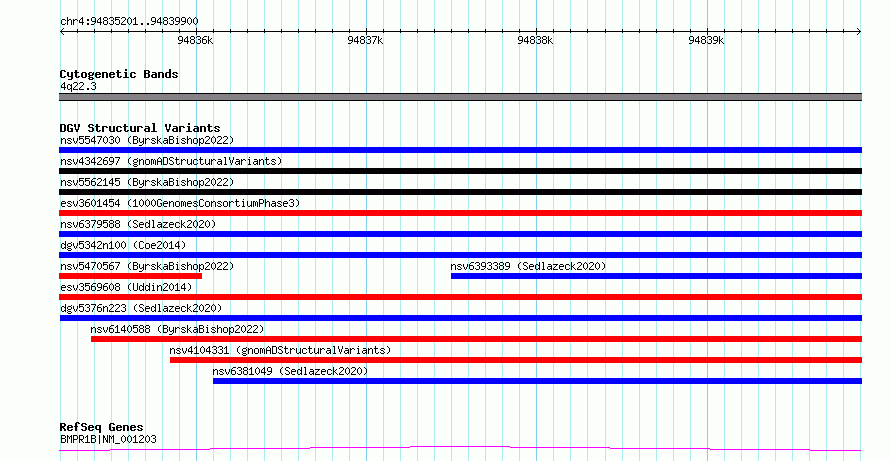890x461 pixels.
Task: Click the red nsv6140588 variant bar
Action: [476, 339]
